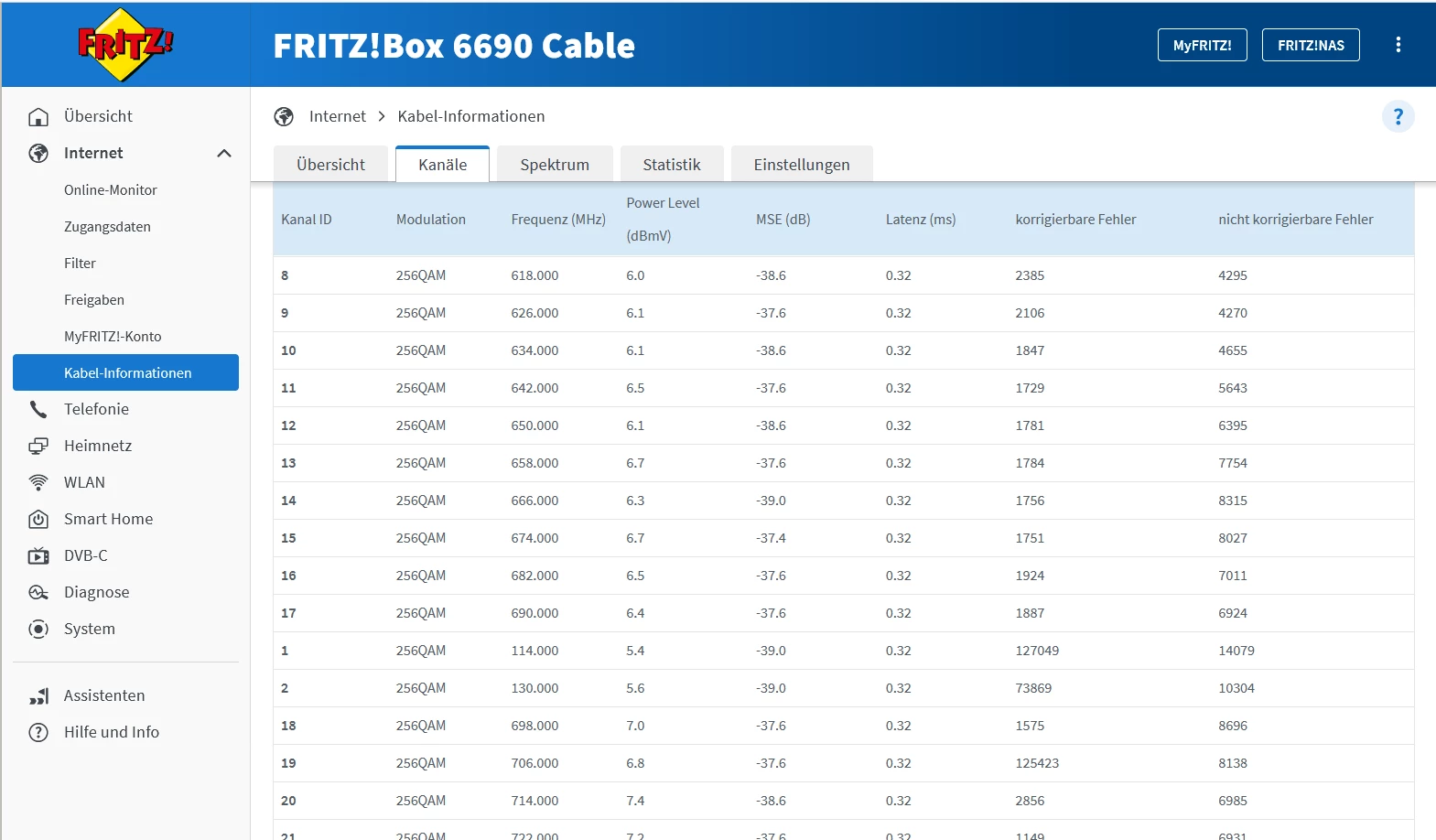This screenshot has width=1436, height=840.
Task: Click the Heimnetz network icon
Action: point(38,446)
